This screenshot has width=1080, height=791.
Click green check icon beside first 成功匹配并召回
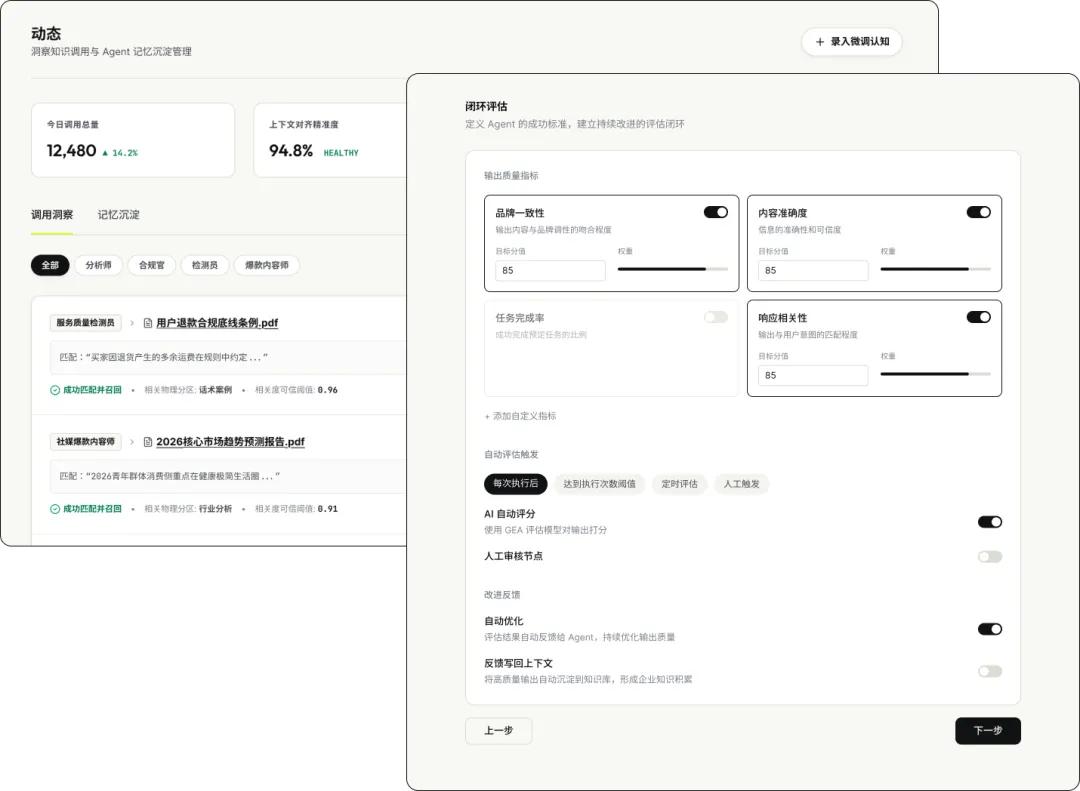pos(55,390)
